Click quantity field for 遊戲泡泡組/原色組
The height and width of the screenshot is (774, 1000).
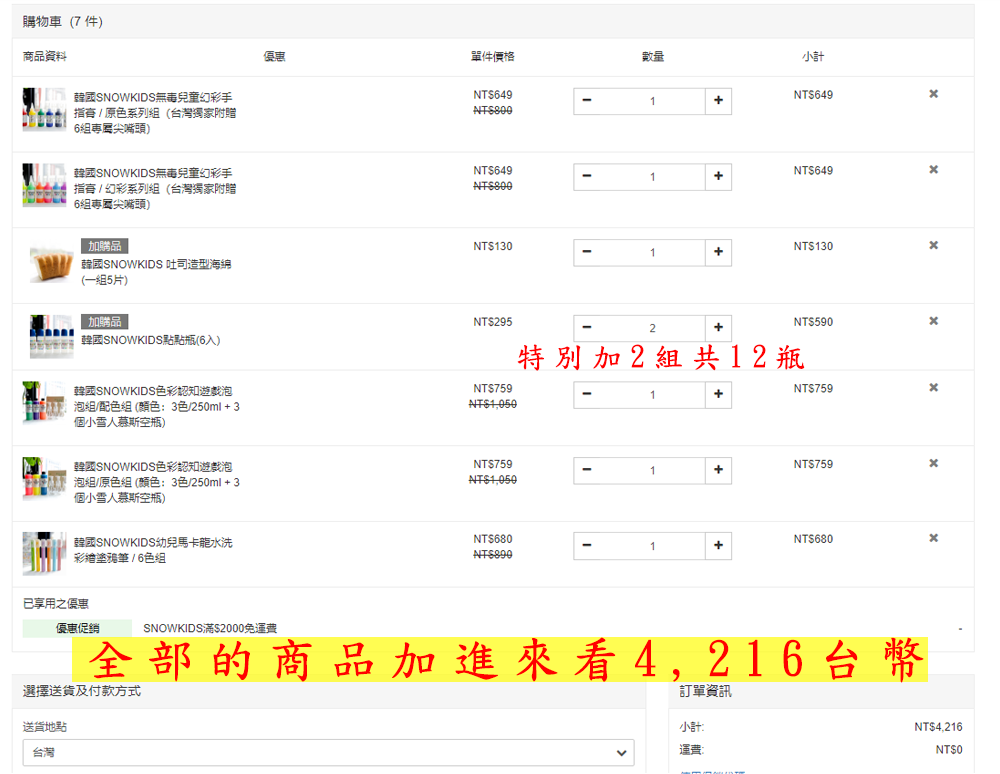point(652,471)
